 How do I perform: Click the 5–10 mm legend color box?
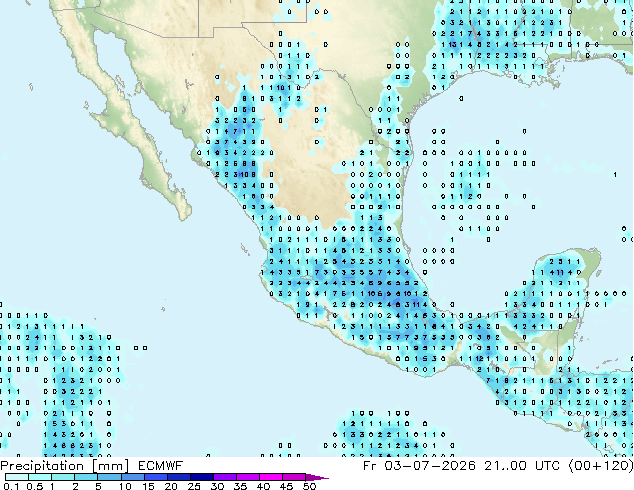(109, 477)
